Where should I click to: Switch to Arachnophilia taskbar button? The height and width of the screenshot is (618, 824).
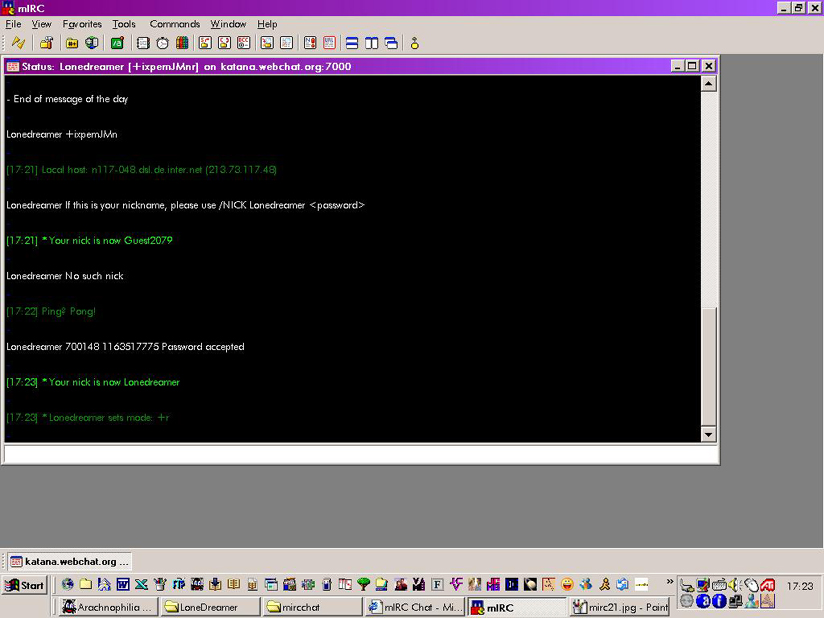(107, 607)
